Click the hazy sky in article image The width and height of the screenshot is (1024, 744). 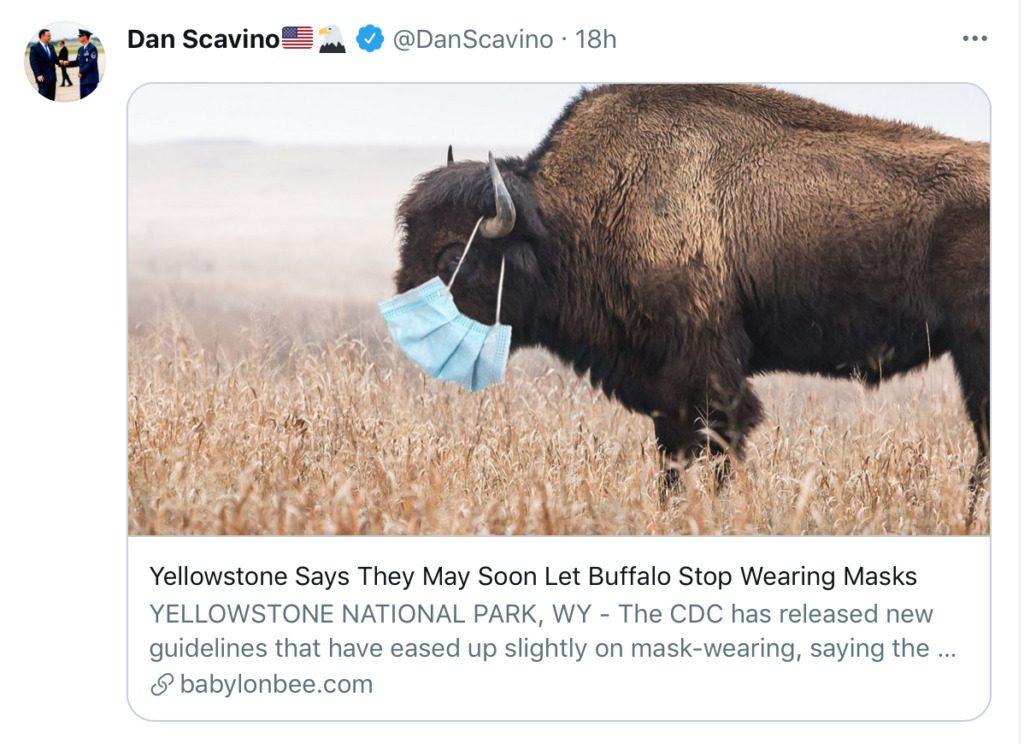coord(300,115)
